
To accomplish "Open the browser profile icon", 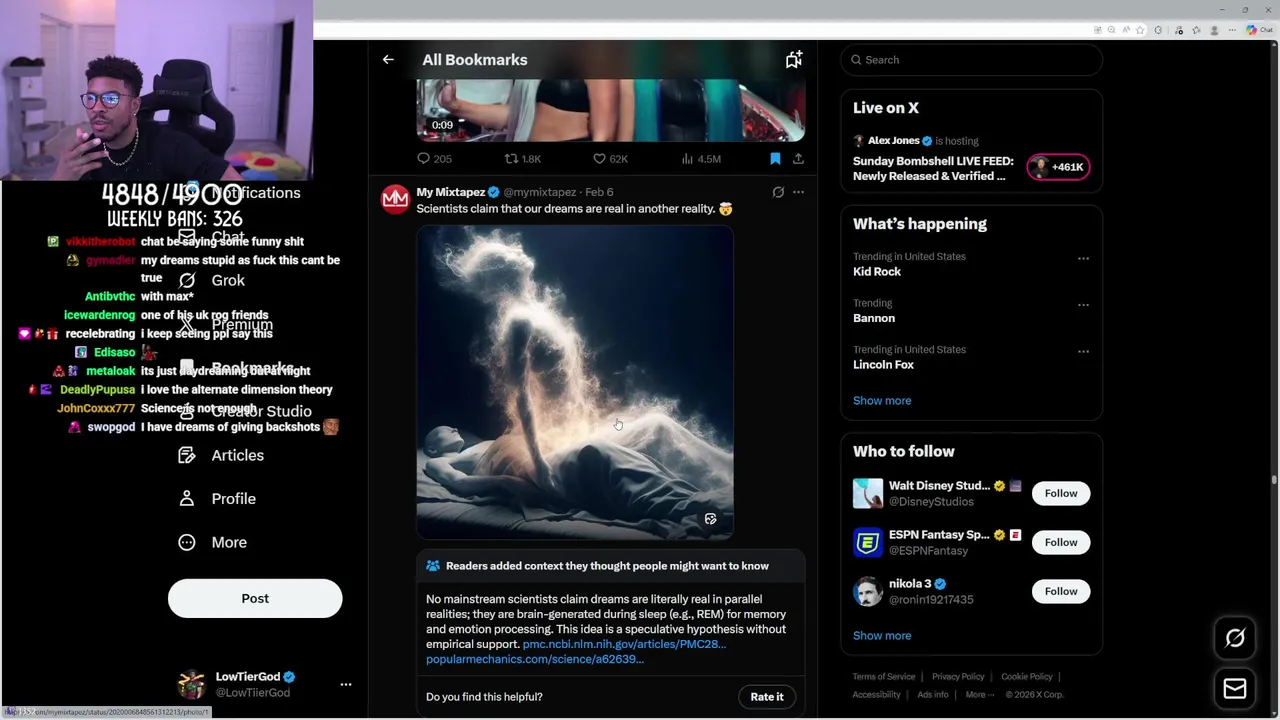I will [x=1215, y=30].
